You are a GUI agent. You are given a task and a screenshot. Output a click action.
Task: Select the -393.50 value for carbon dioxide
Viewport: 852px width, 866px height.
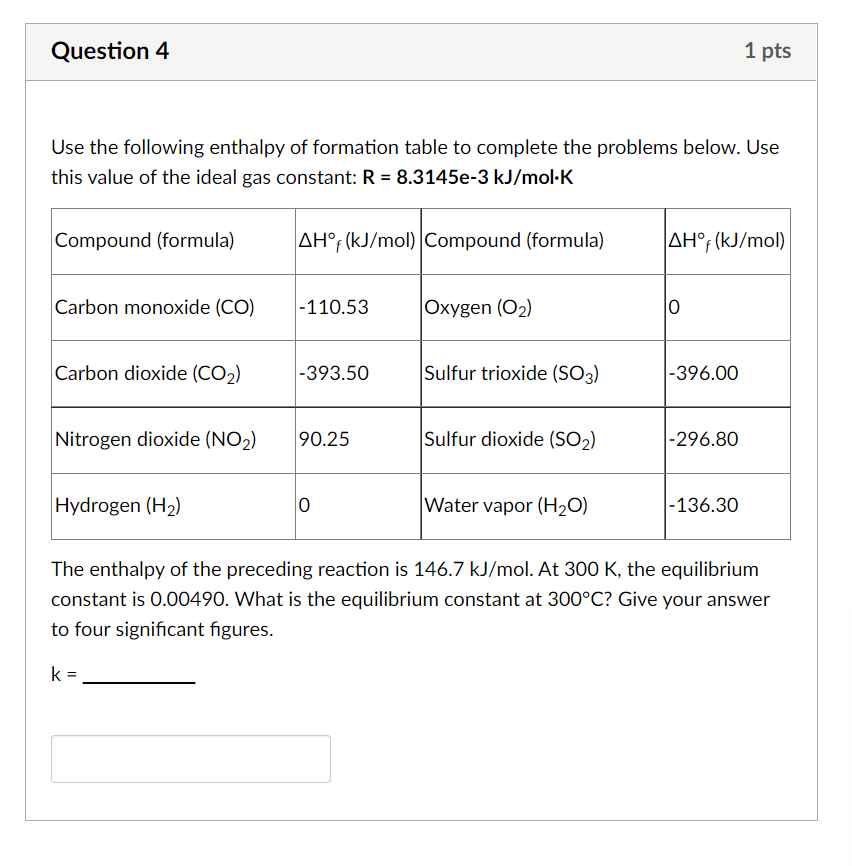click(x=331, y=373)
